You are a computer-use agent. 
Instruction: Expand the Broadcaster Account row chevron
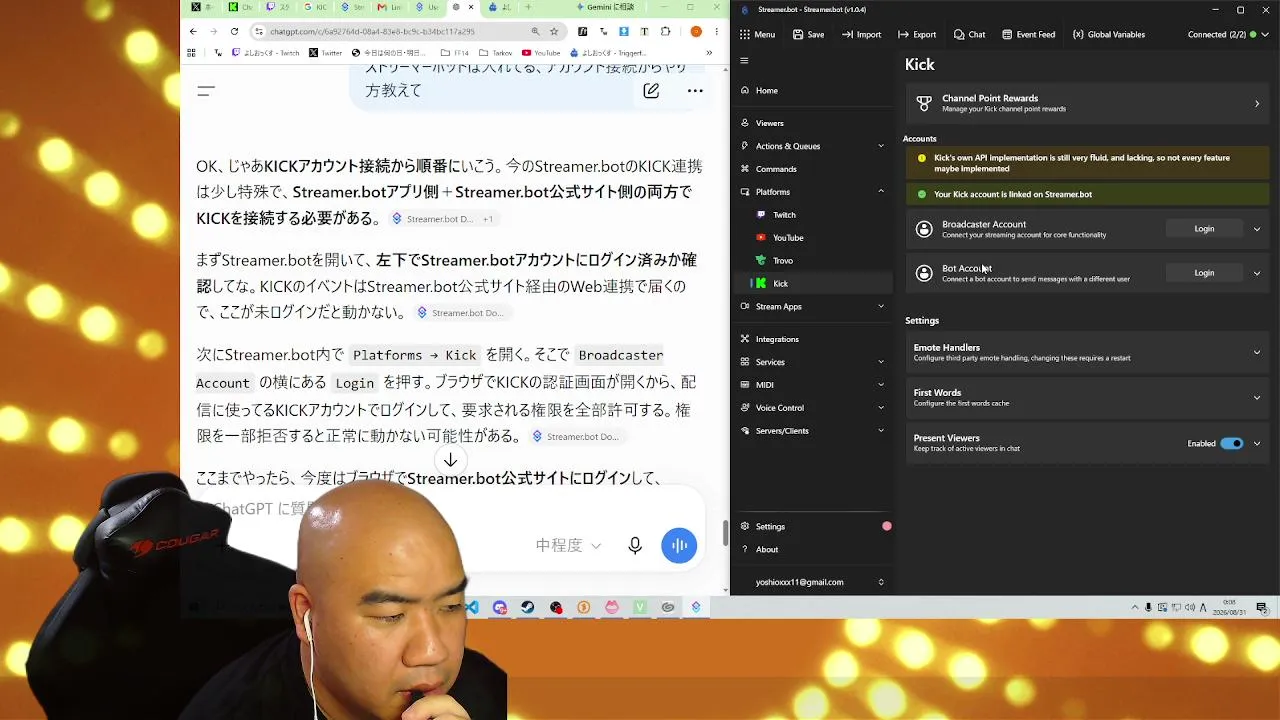(1257, 229)
